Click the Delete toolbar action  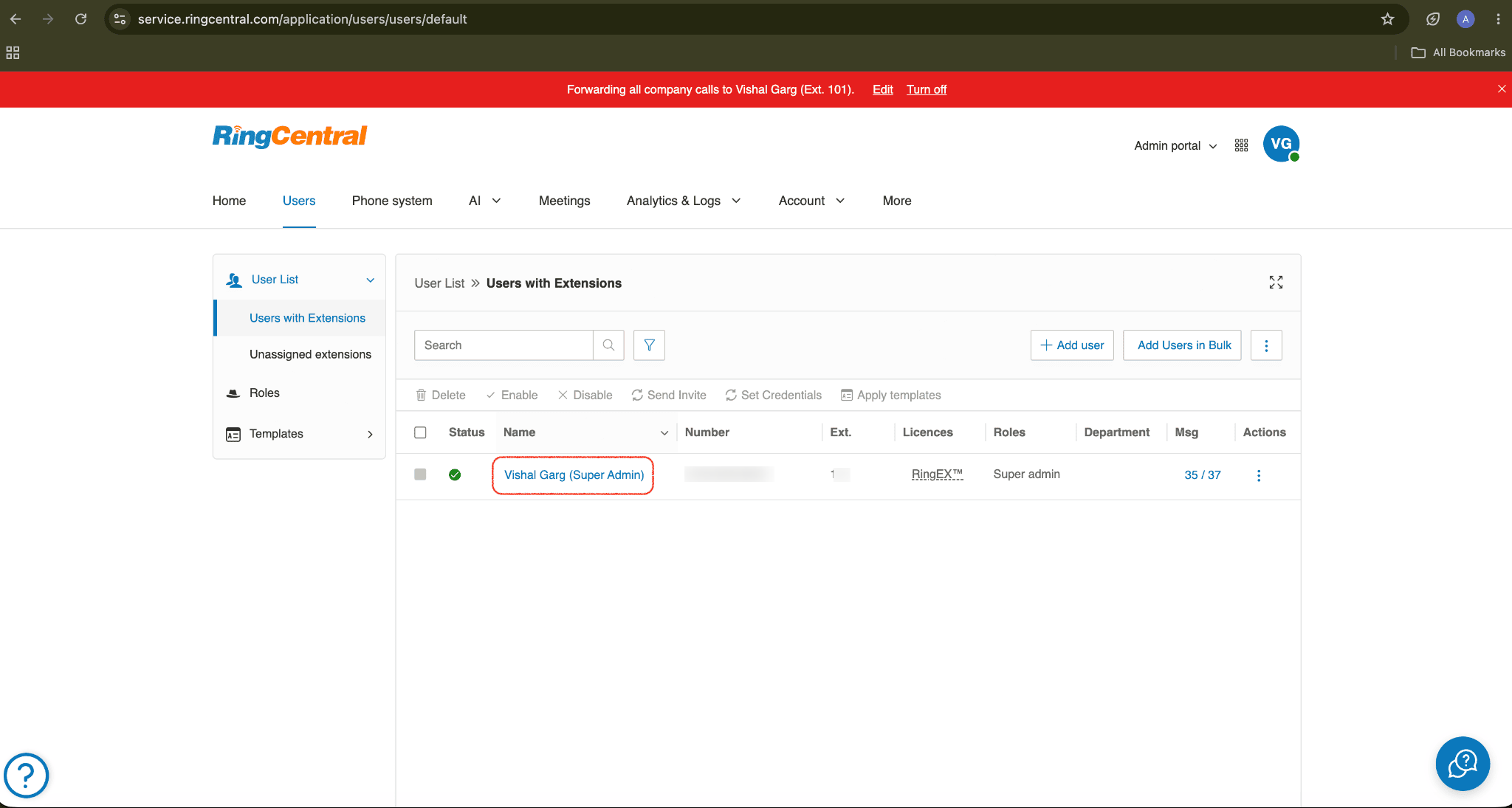tap(441, 396)
